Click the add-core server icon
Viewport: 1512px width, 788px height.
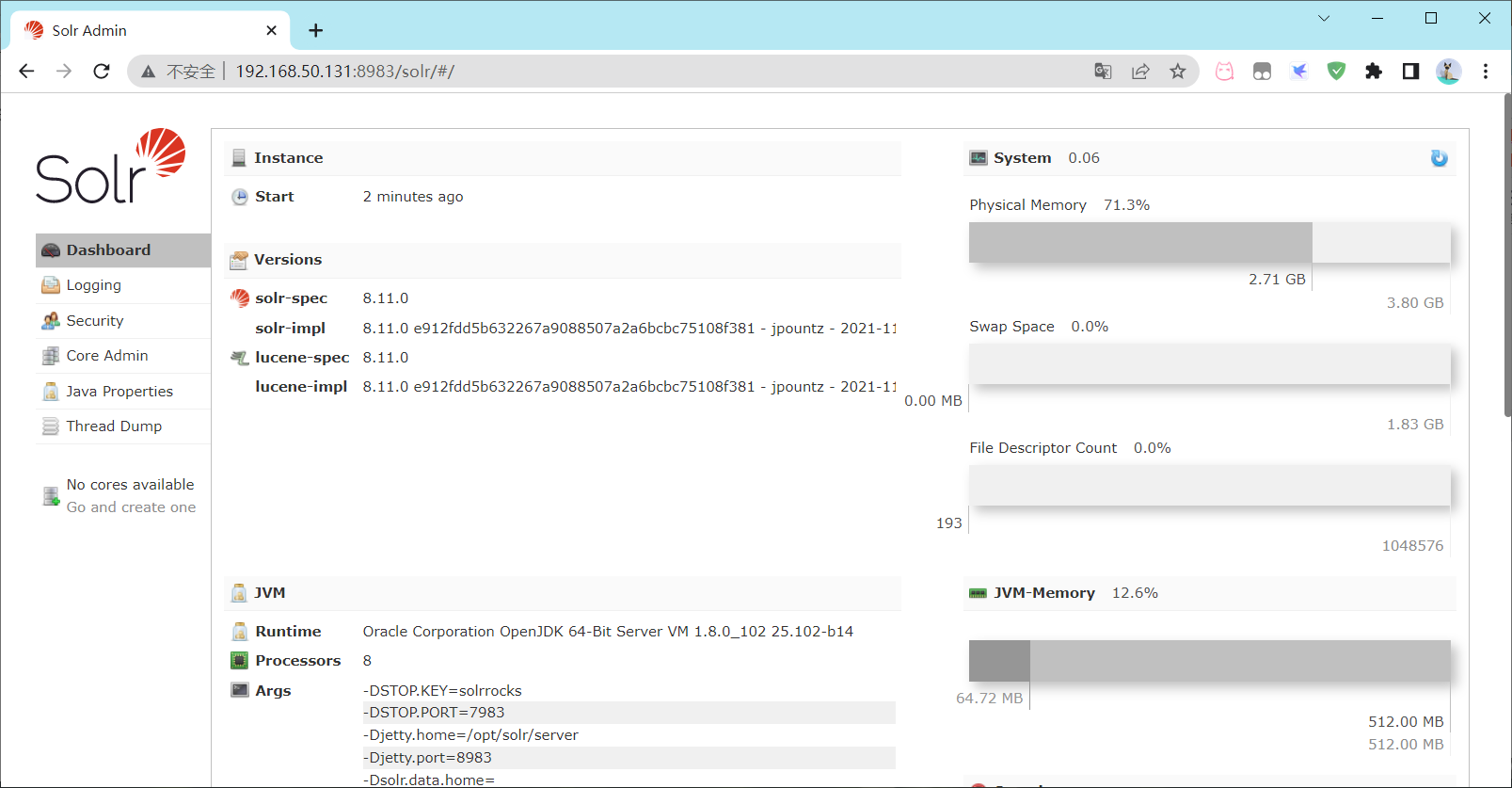click(x=51, y=496)
